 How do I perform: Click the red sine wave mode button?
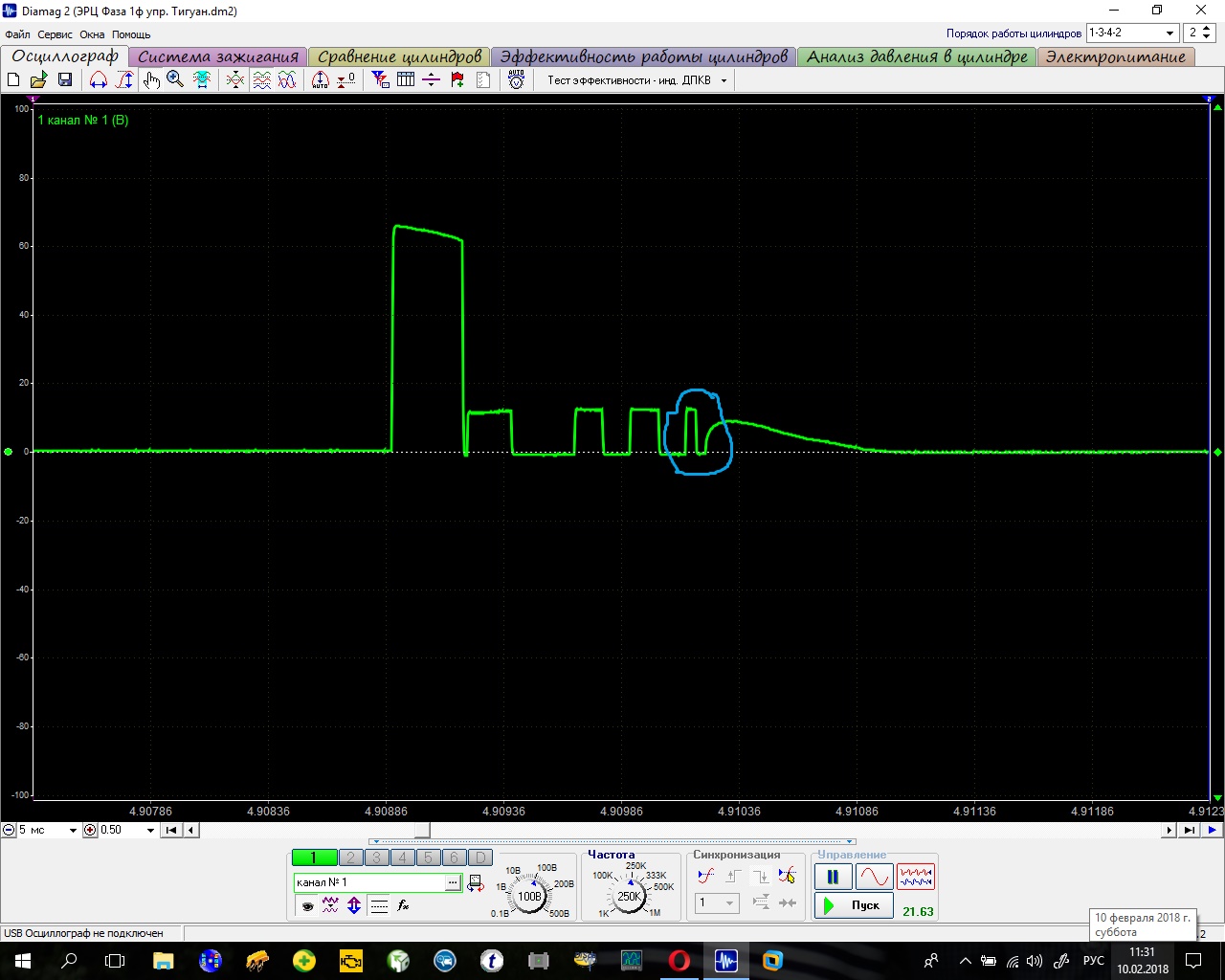tap(874, 877)
